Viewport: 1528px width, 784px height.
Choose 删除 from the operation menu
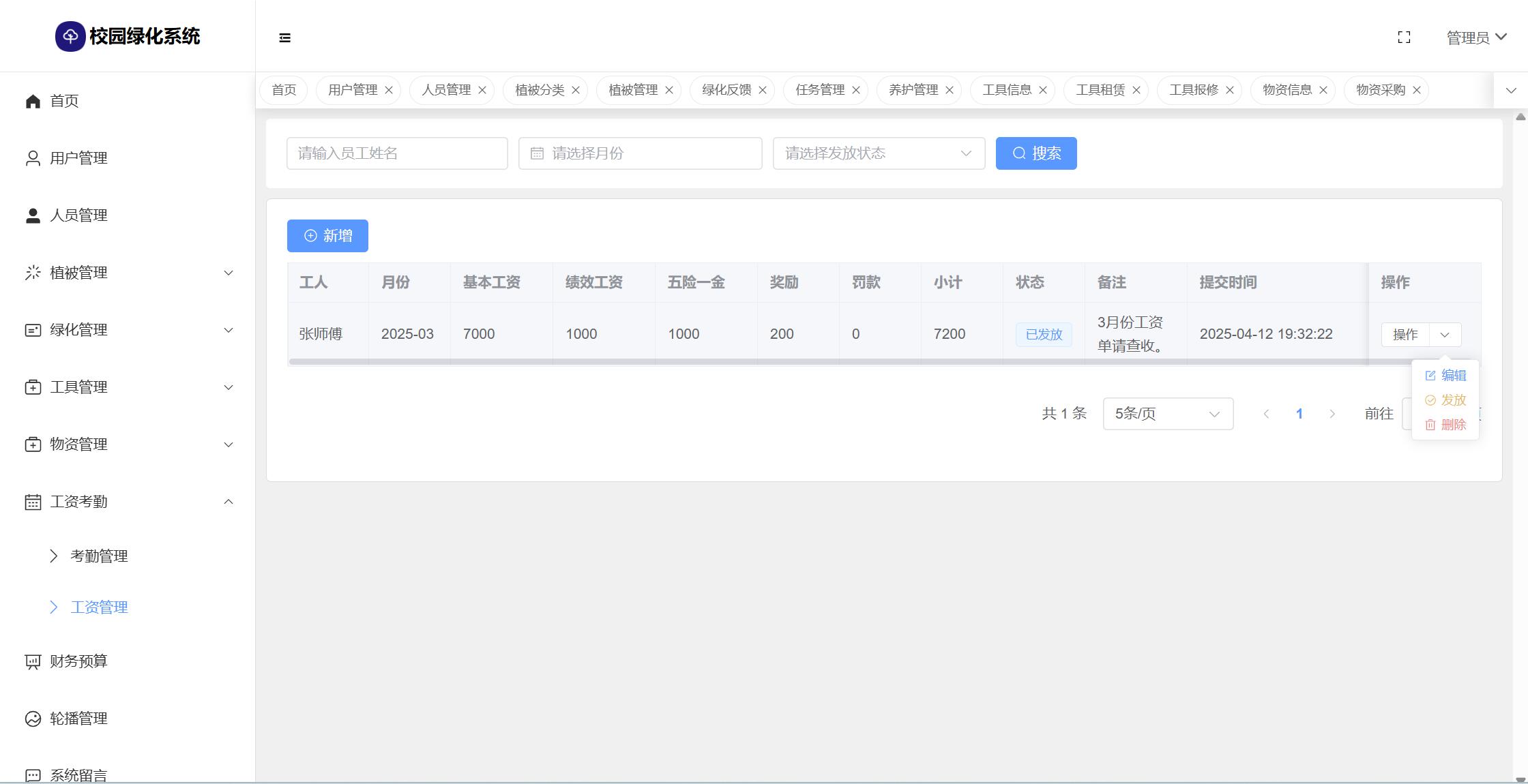click(1445, 425)
